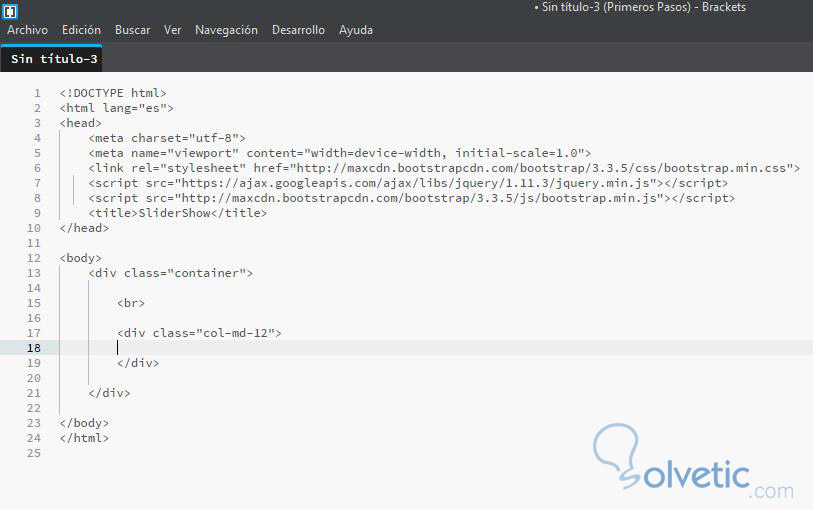Click the opening body tag
813x510 pixels.
pyautogui.click(x=80, y=258)
